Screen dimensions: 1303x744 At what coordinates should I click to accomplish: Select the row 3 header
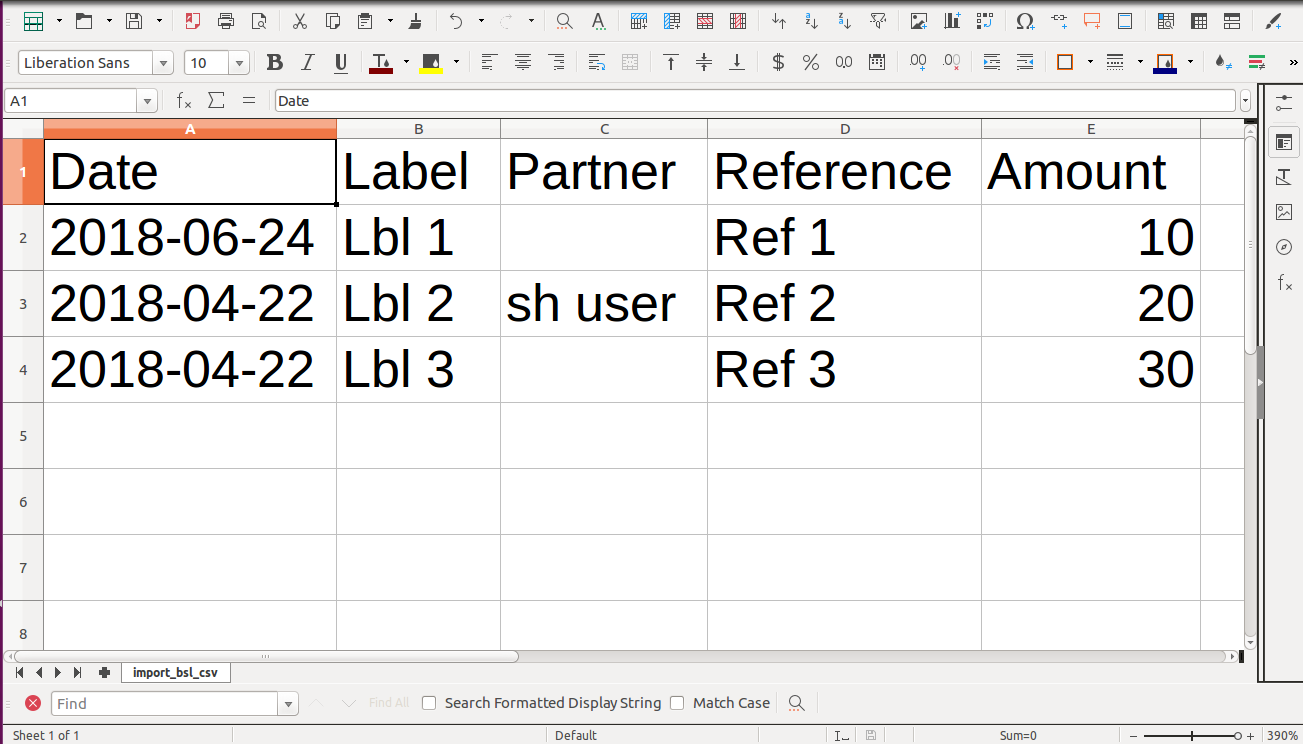click(23, 304)
